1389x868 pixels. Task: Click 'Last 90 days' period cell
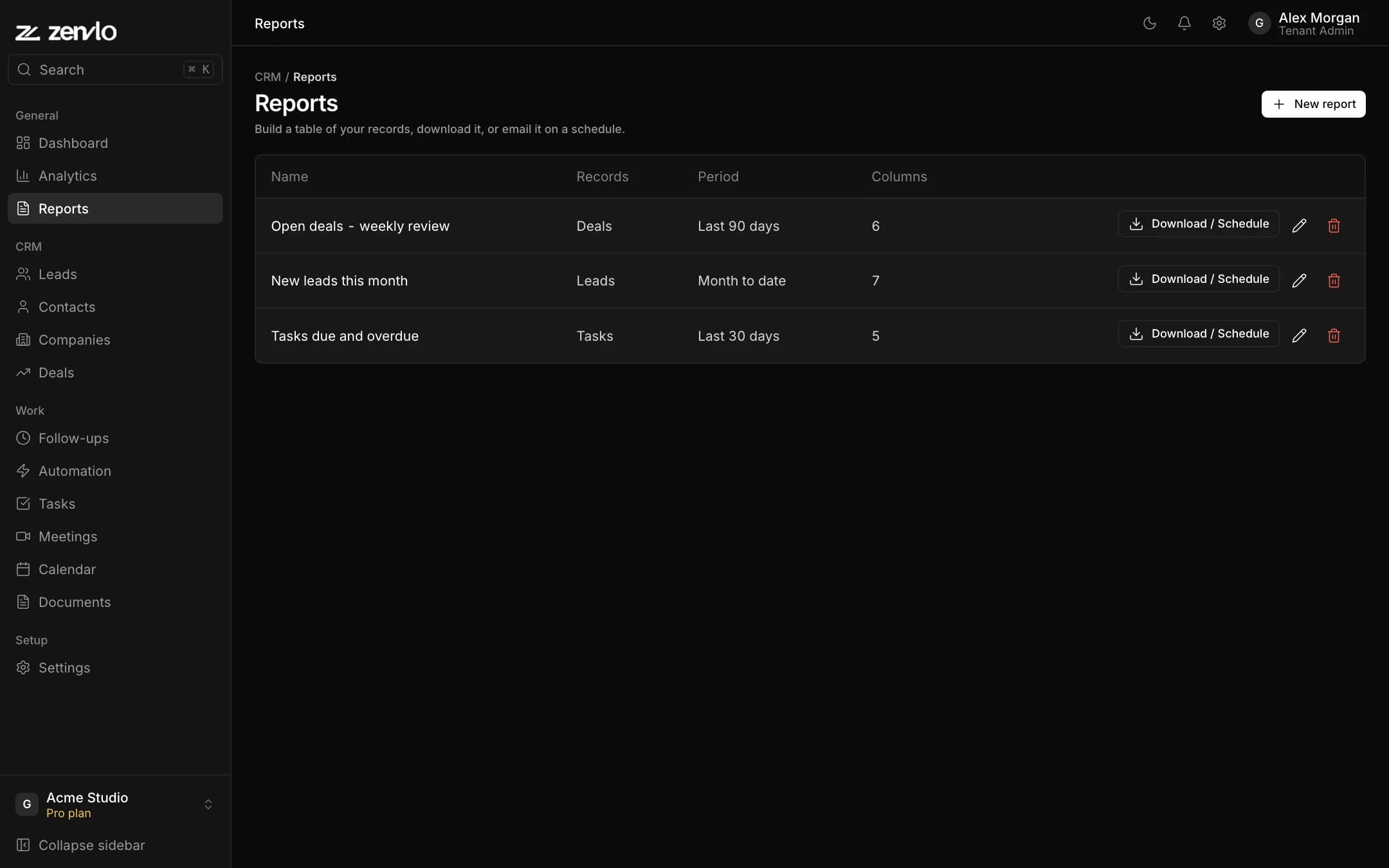[x=738, y=226]
